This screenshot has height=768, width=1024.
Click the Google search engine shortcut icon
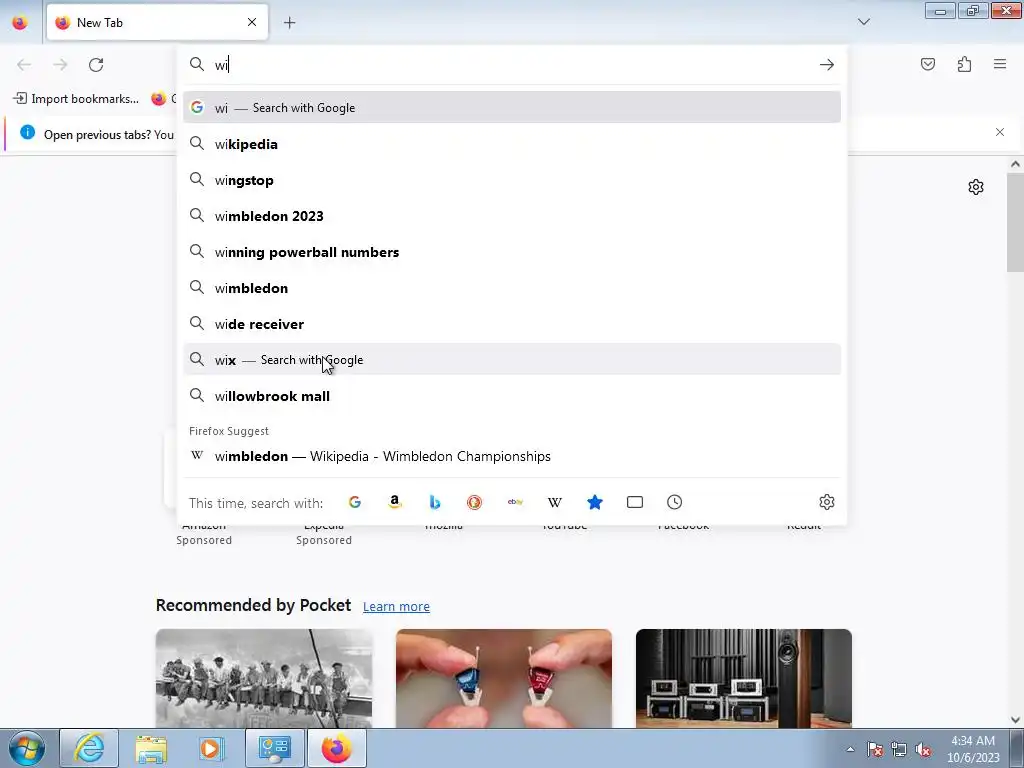click(x=355, y=502)
